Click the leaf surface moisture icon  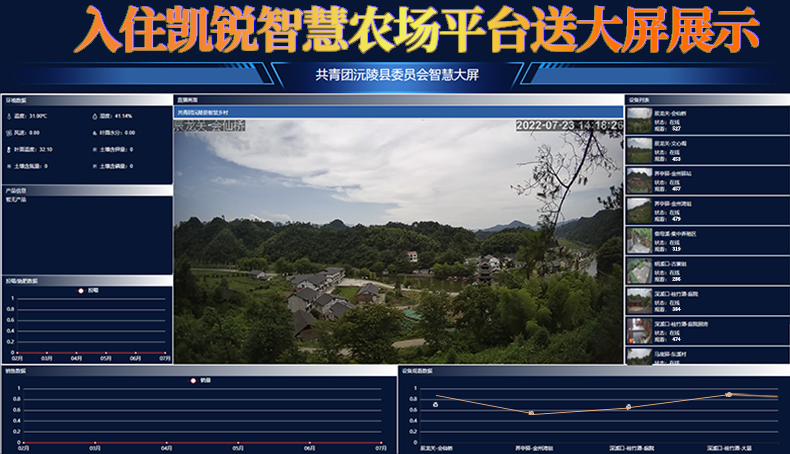pyautogui.click(x=94, y=132)
